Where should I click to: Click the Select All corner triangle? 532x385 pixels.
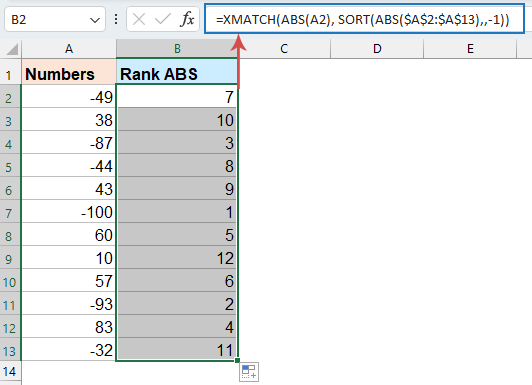(11, 49)
